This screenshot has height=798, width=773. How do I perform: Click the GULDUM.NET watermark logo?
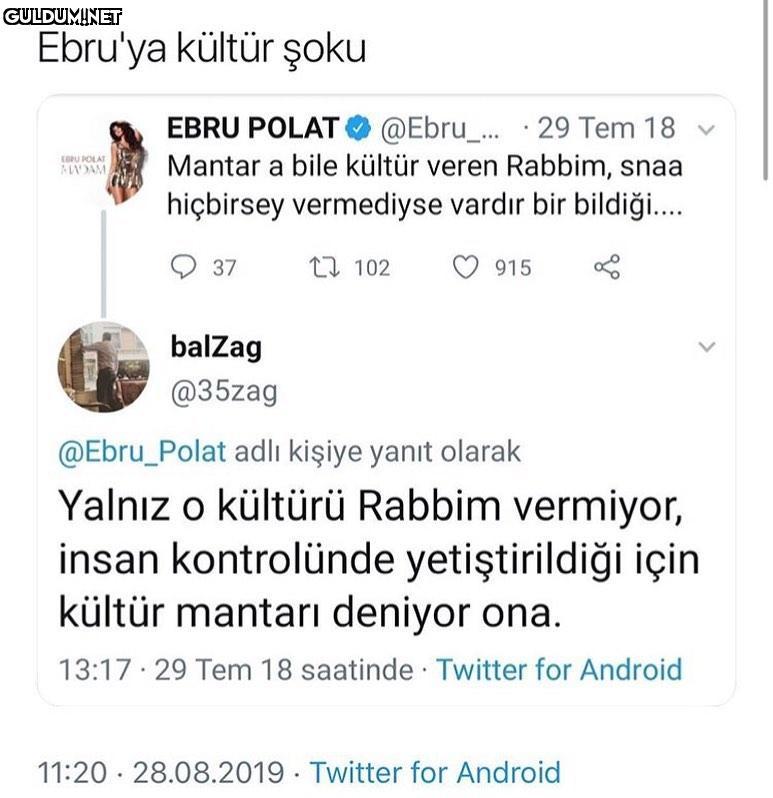coord(62,16)
